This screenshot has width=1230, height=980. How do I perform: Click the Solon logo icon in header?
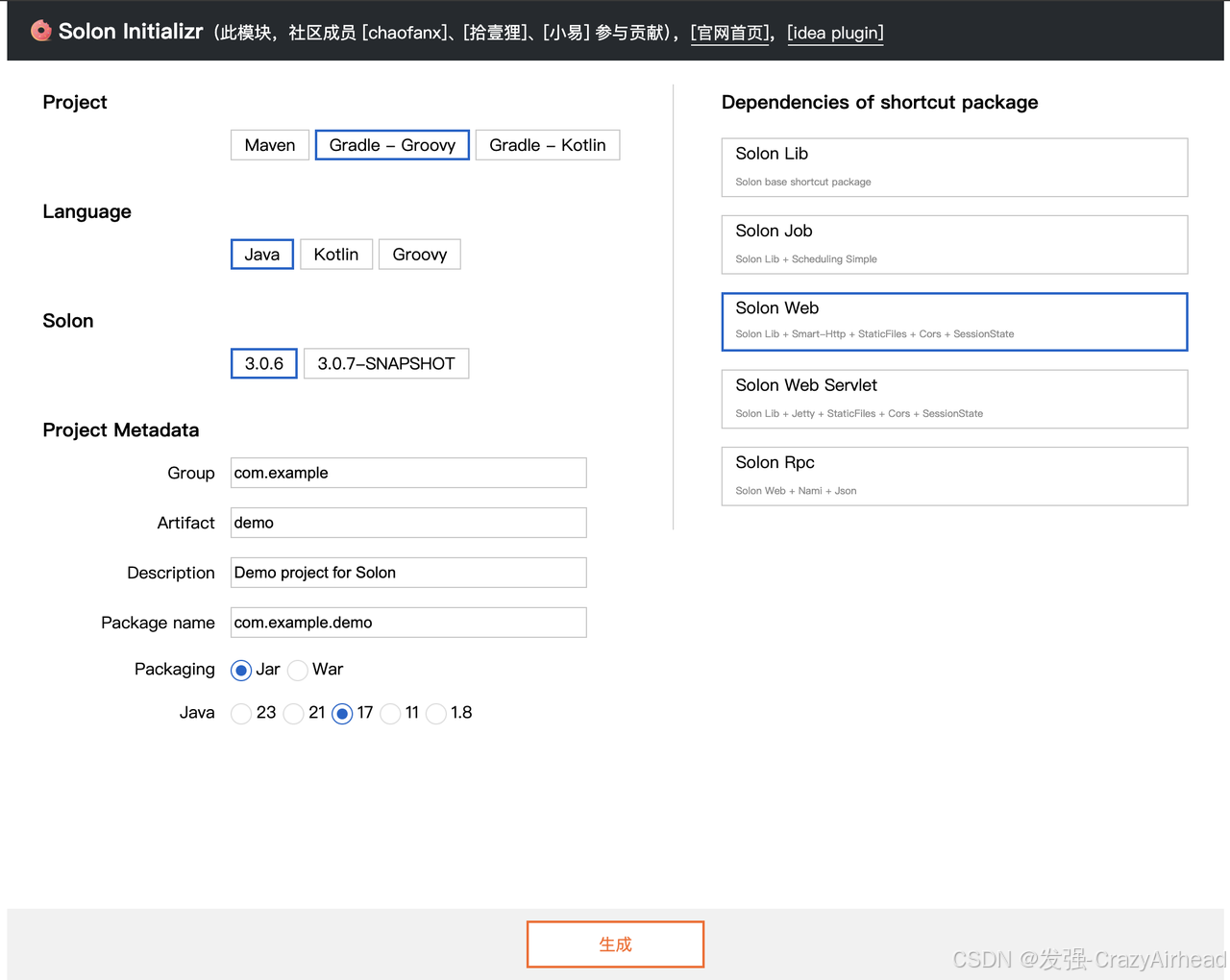(x=41, y=31)
